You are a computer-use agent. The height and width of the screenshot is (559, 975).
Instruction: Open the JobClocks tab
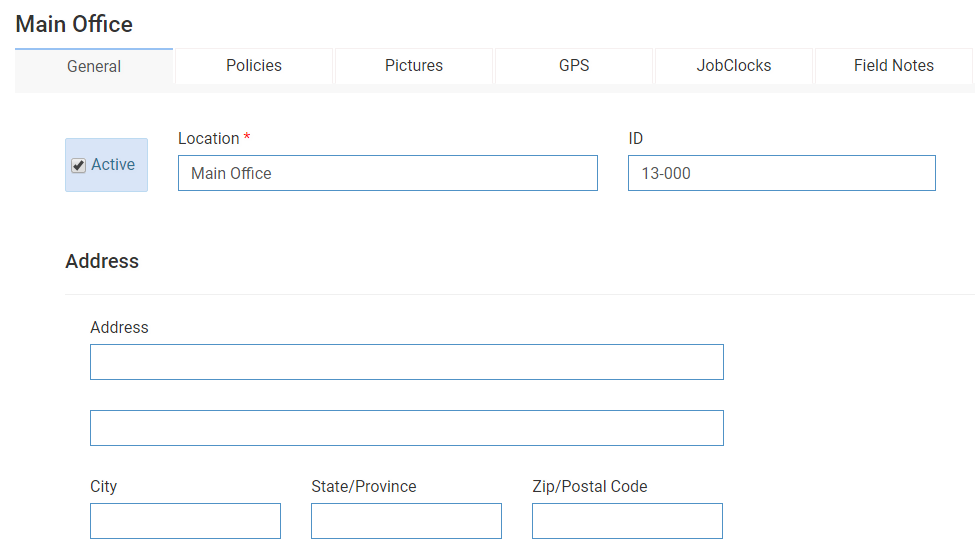tap(734, 66)
